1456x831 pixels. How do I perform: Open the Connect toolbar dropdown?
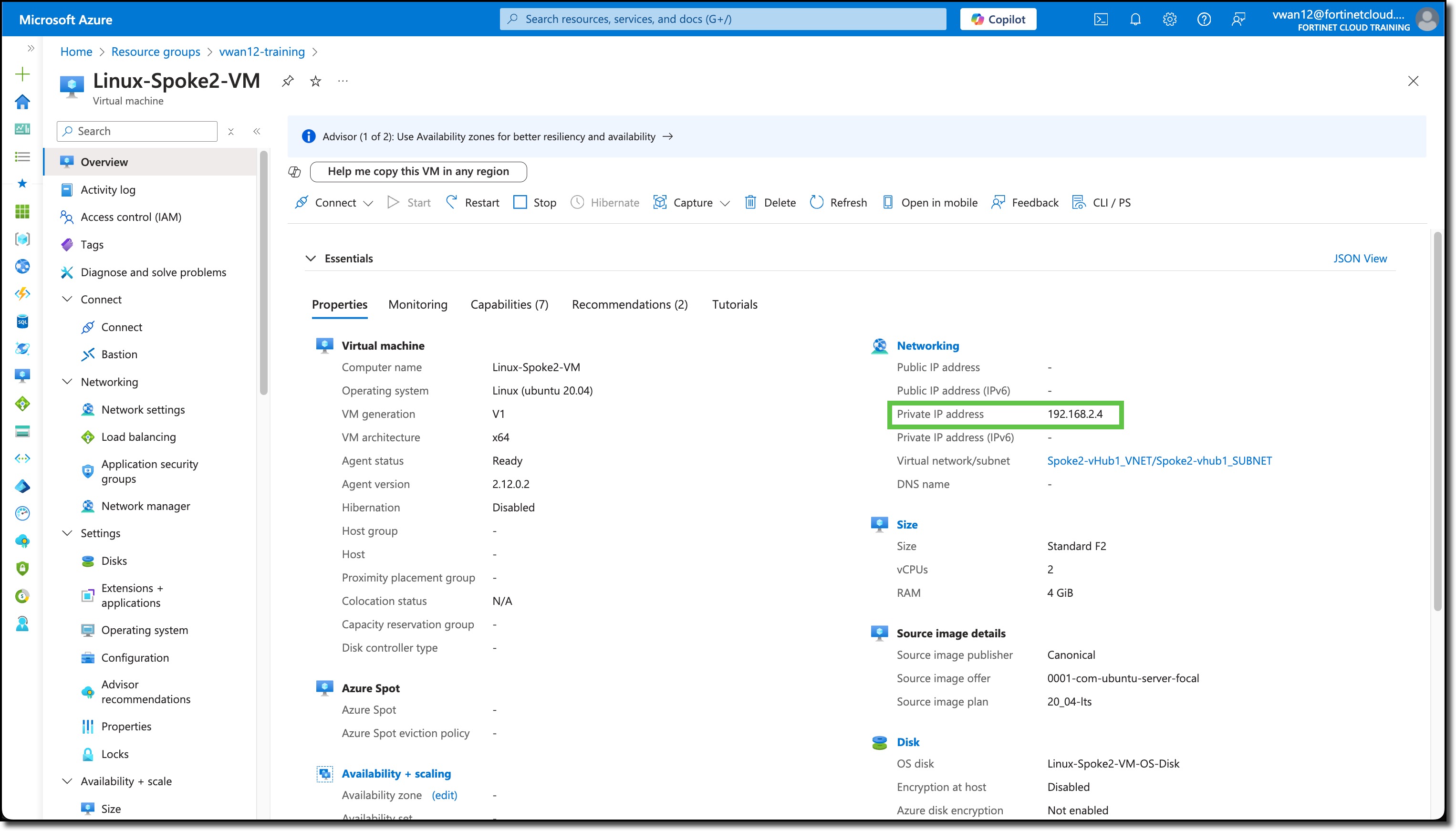(334, 203)
